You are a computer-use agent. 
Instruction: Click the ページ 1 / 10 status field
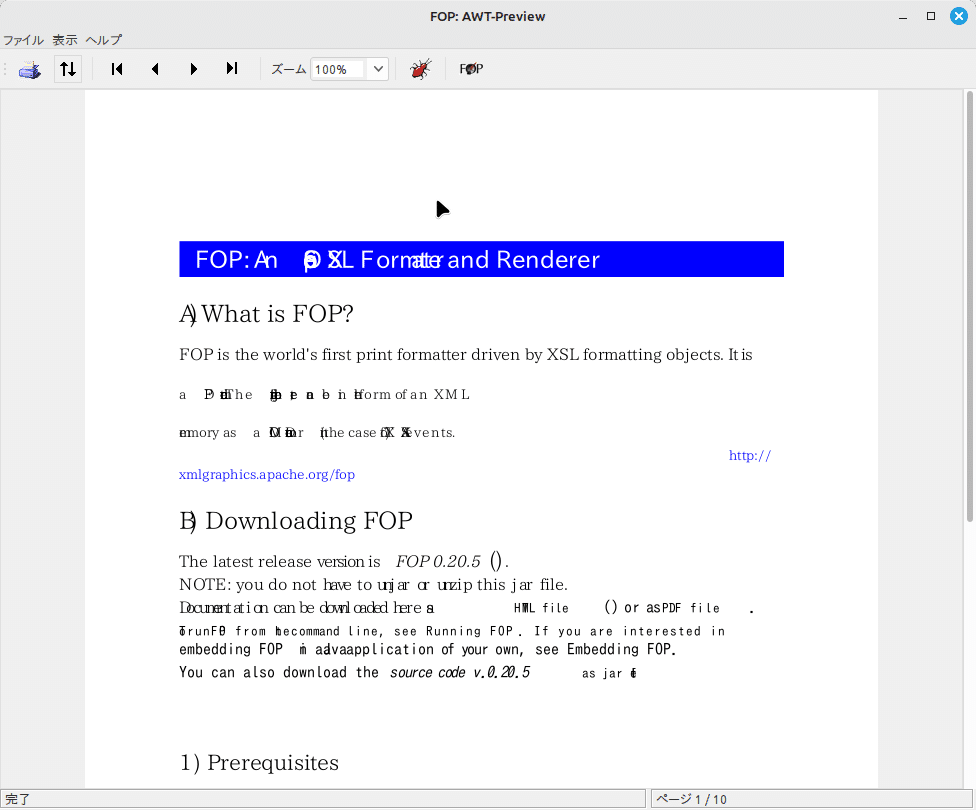812,798
